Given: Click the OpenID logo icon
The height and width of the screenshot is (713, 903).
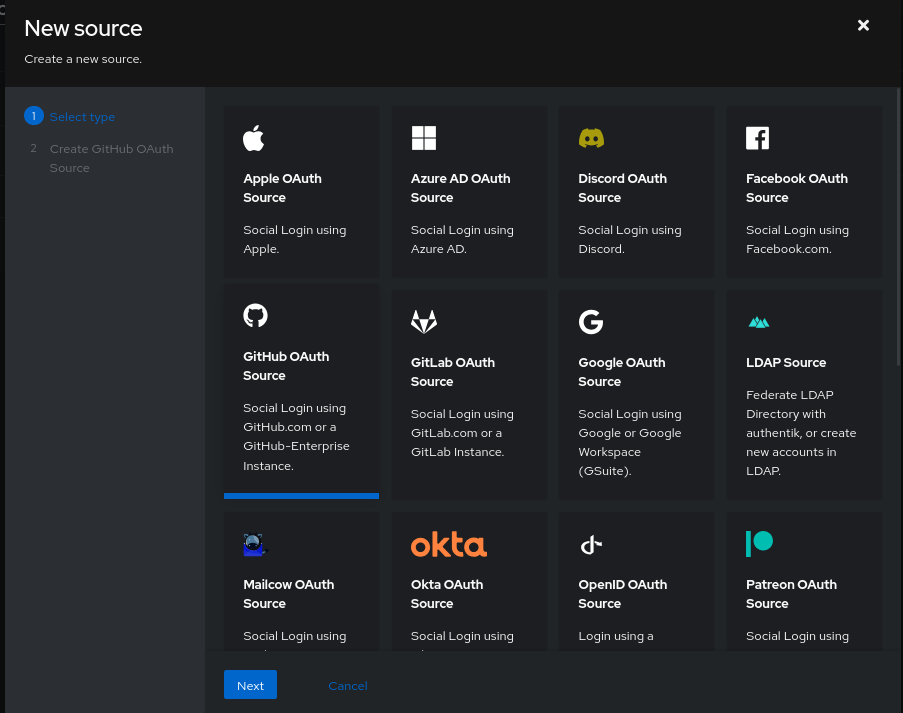Looking at the screenshot, I should (591, 544).
